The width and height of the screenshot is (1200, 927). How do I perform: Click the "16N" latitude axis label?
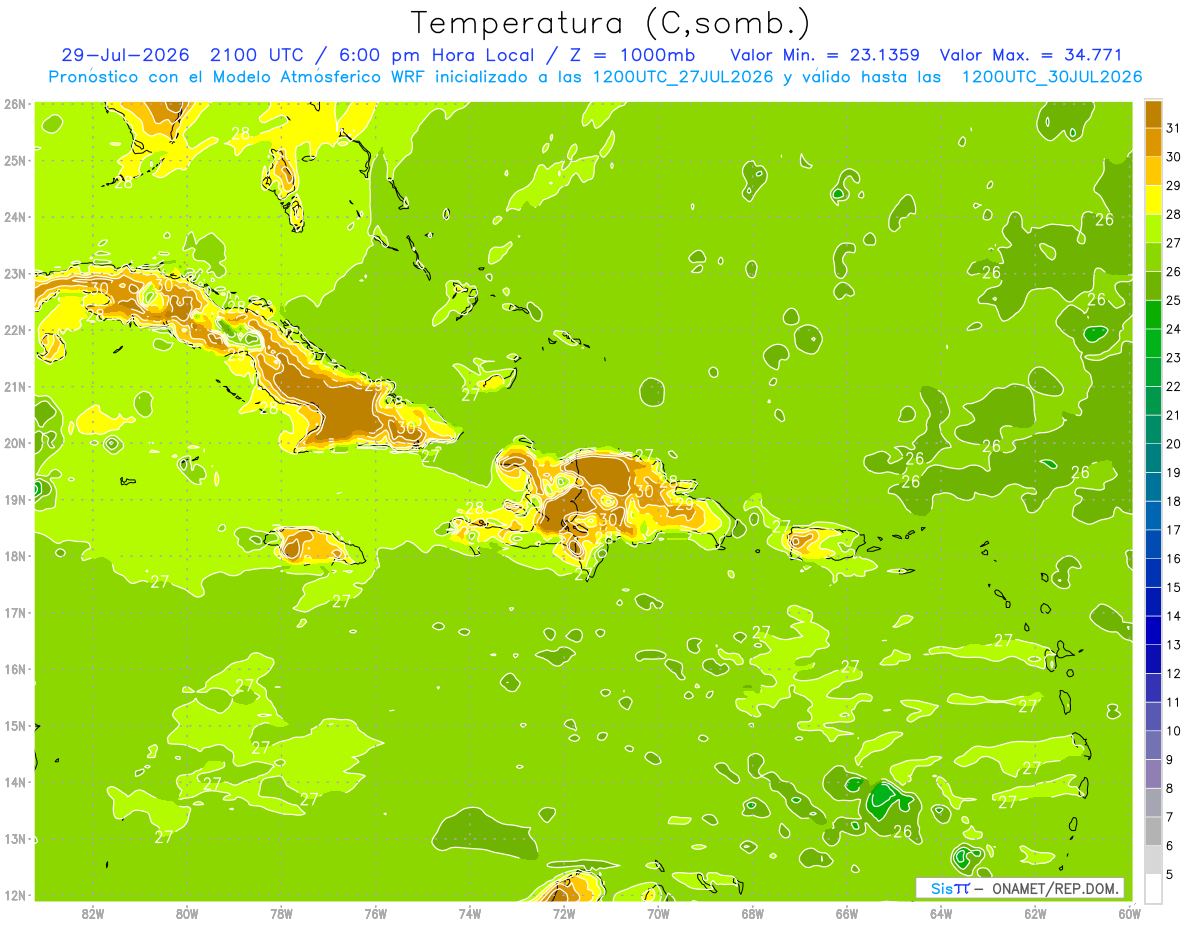14,669
